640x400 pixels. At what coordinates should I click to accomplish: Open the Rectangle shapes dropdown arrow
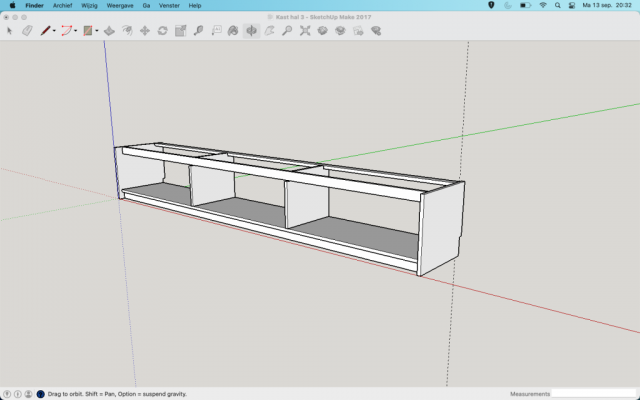point(97,31)
